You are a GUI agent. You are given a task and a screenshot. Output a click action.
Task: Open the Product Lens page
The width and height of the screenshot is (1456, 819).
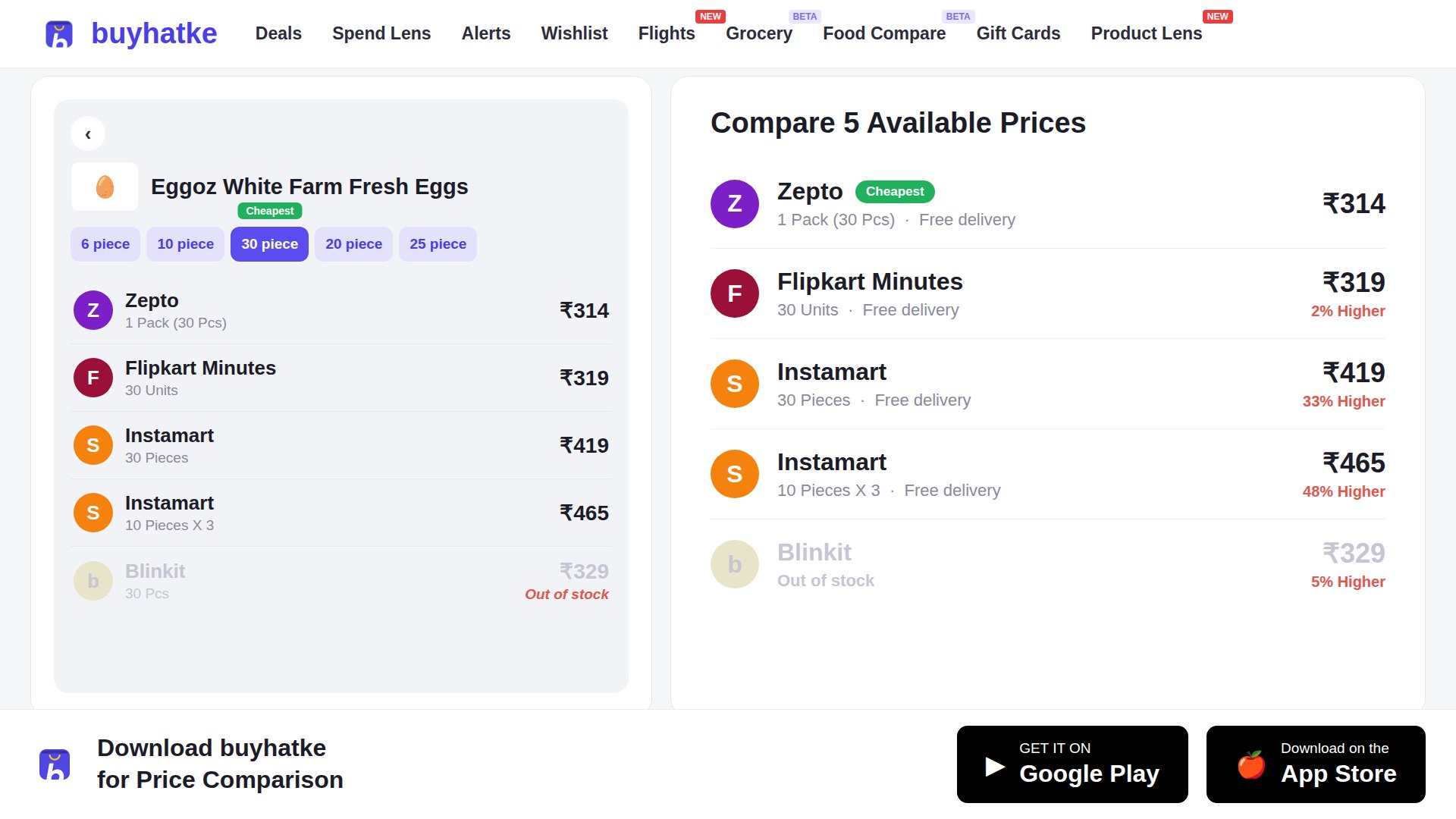coord(1147,33)
